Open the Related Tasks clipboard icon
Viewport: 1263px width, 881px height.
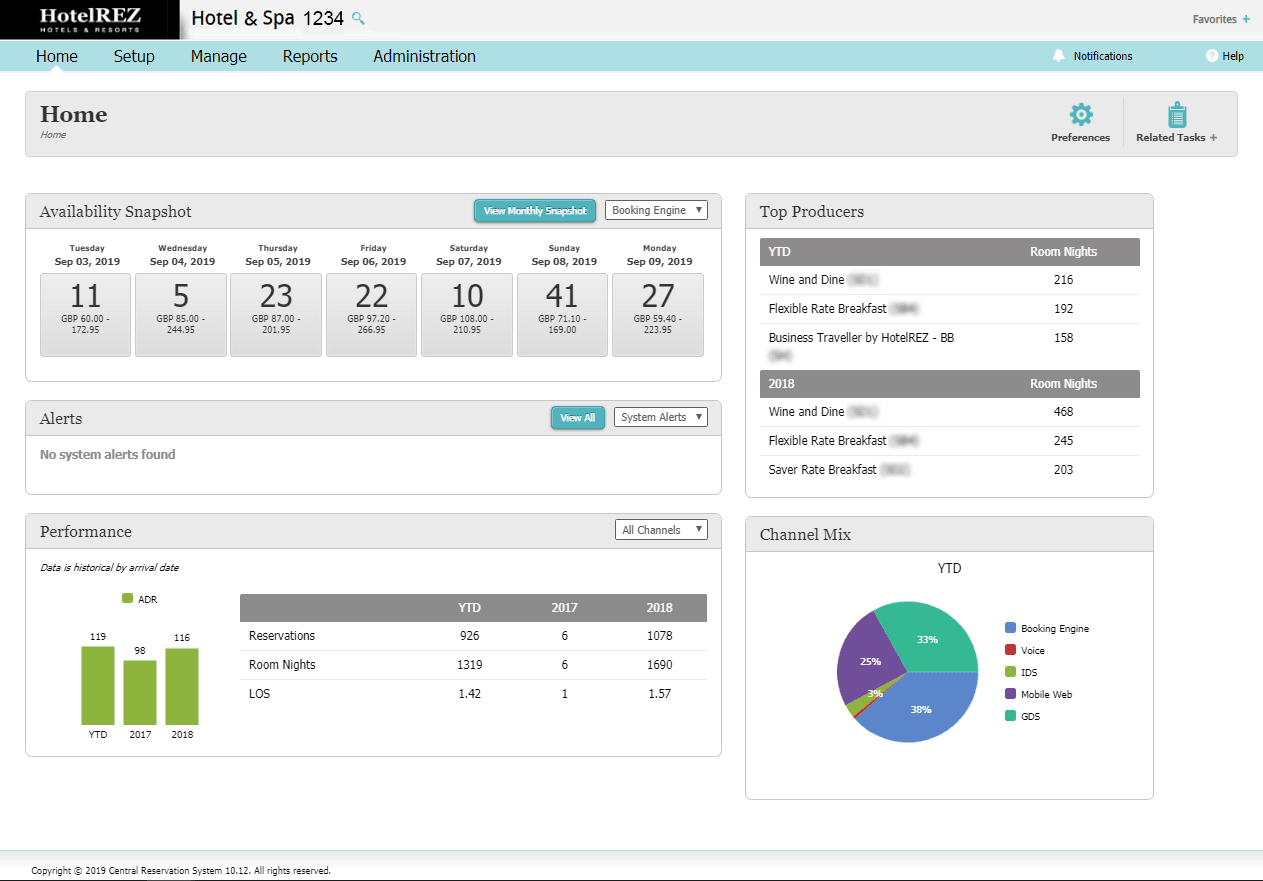1177,114
